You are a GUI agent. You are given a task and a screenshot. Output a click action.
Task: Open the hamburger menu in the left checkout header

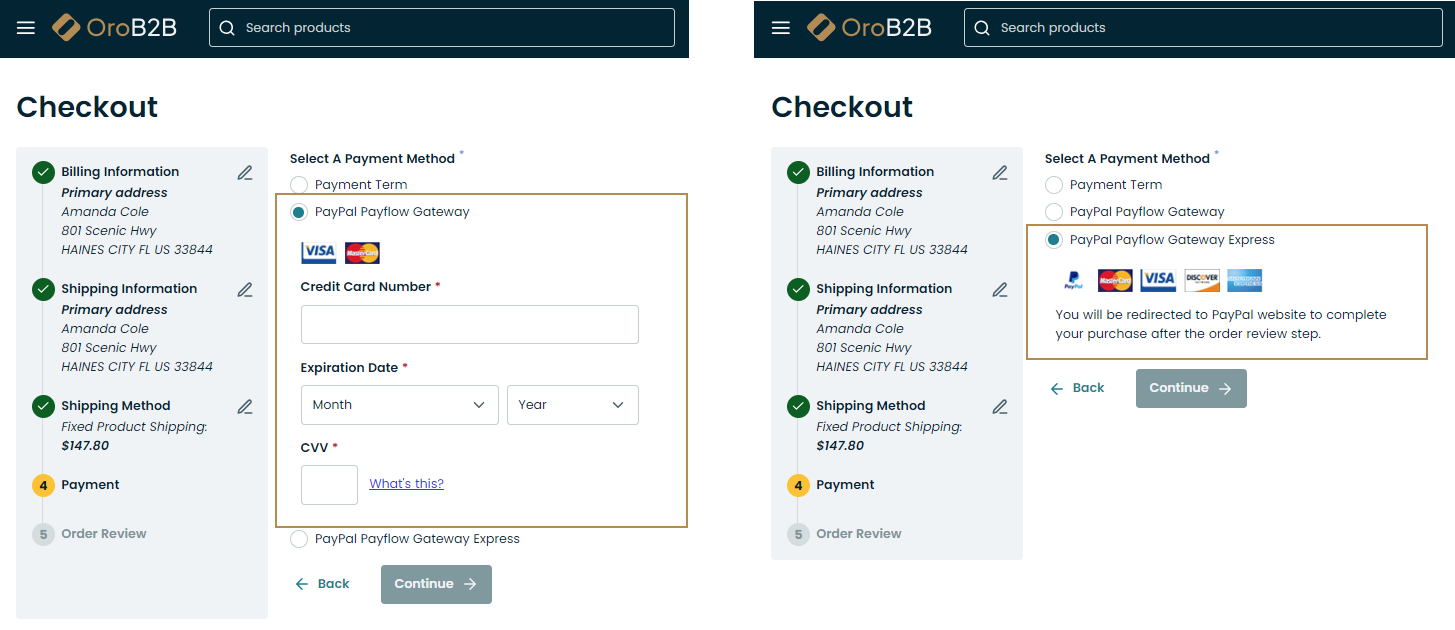coord(26,28)
